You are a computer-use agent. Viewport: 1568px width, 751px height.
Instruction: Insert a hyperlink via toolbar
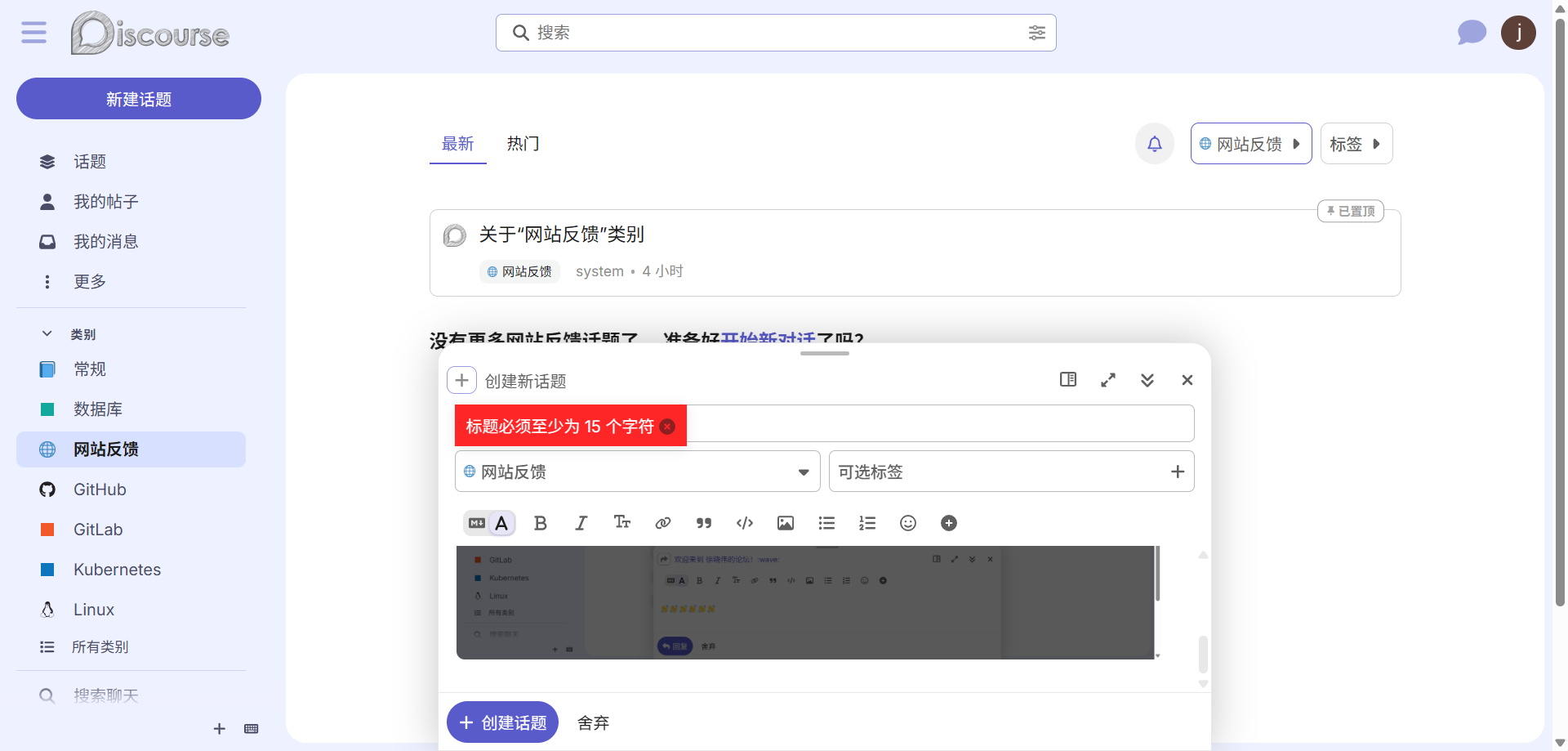pyautogui.click(x=662, y=523)
